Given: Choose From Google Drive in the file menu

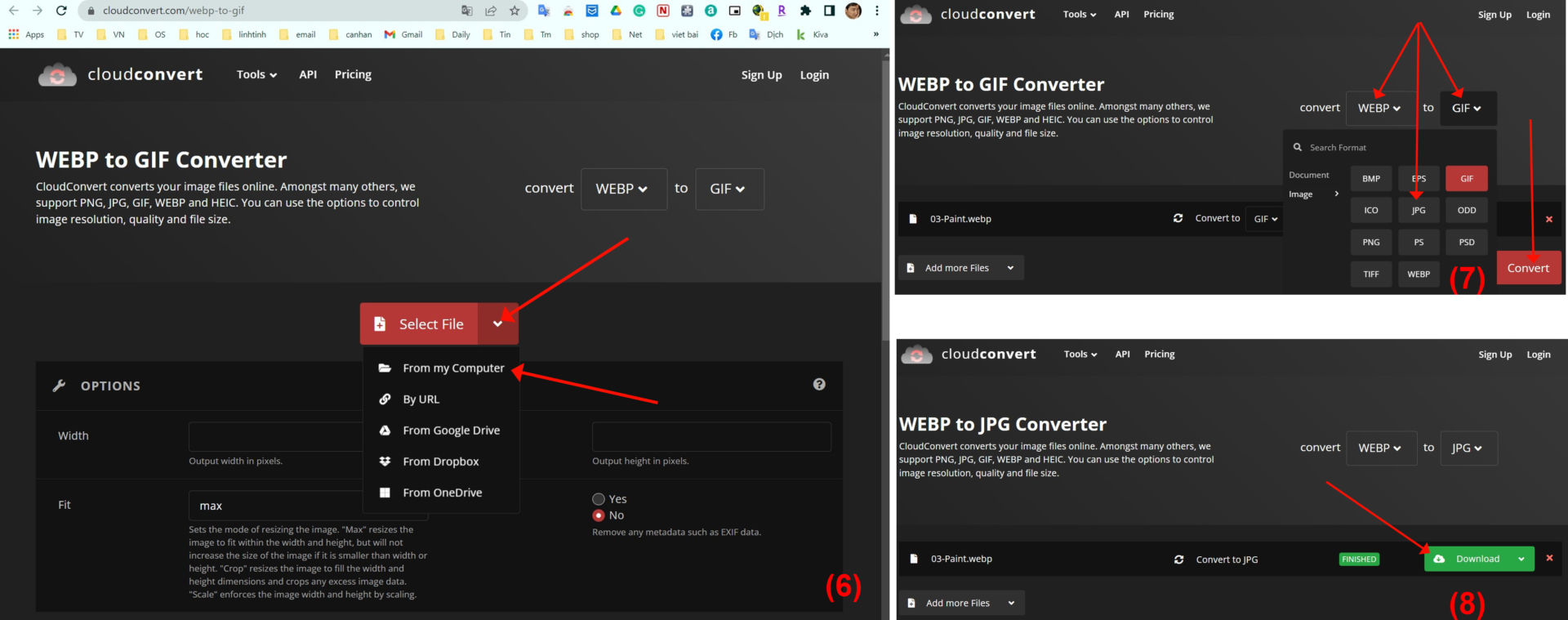Looking at the screenshot, I should [x=441, y=430].
